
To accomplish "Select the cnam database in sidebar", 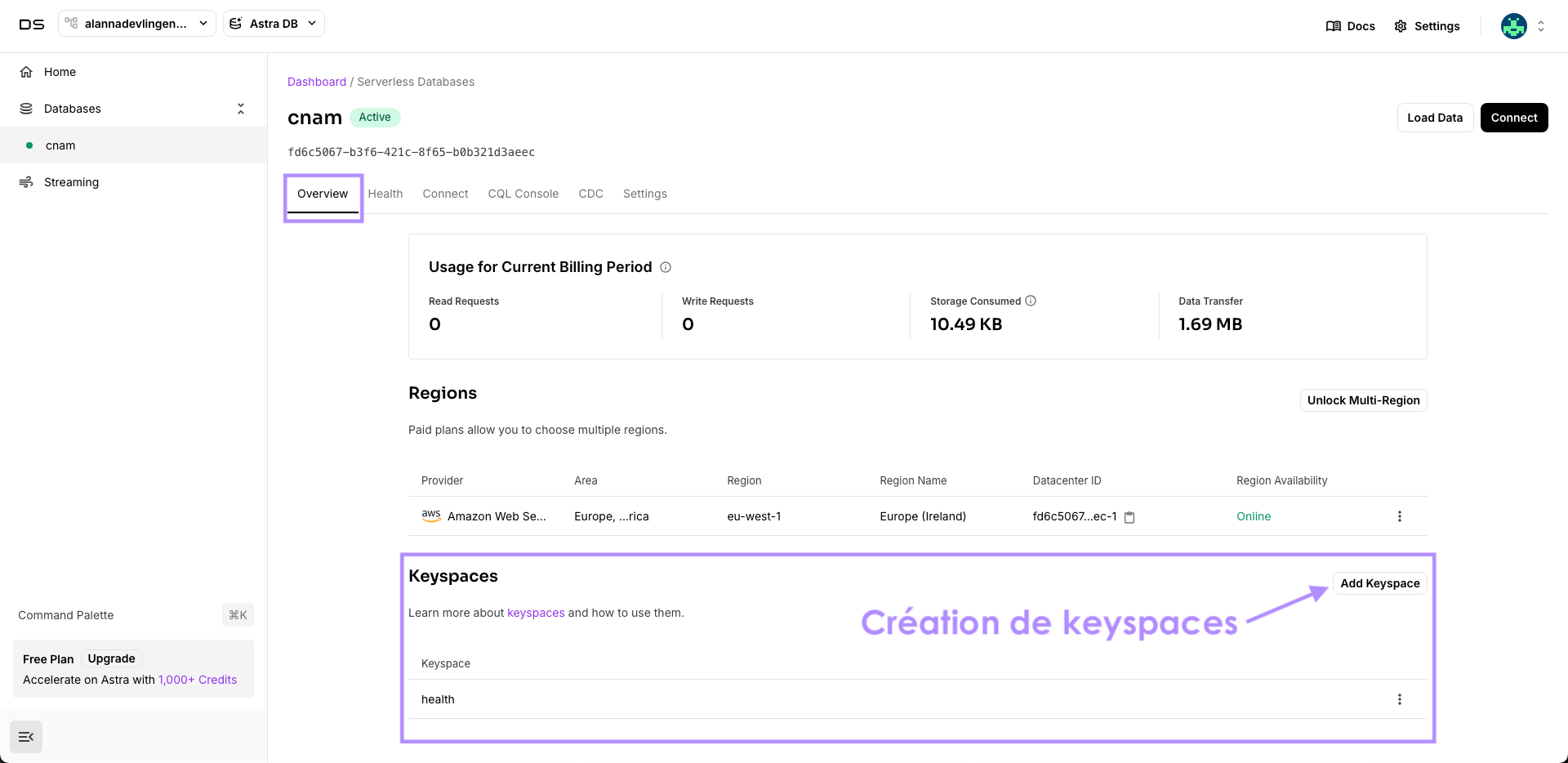I will pos(134,145).
